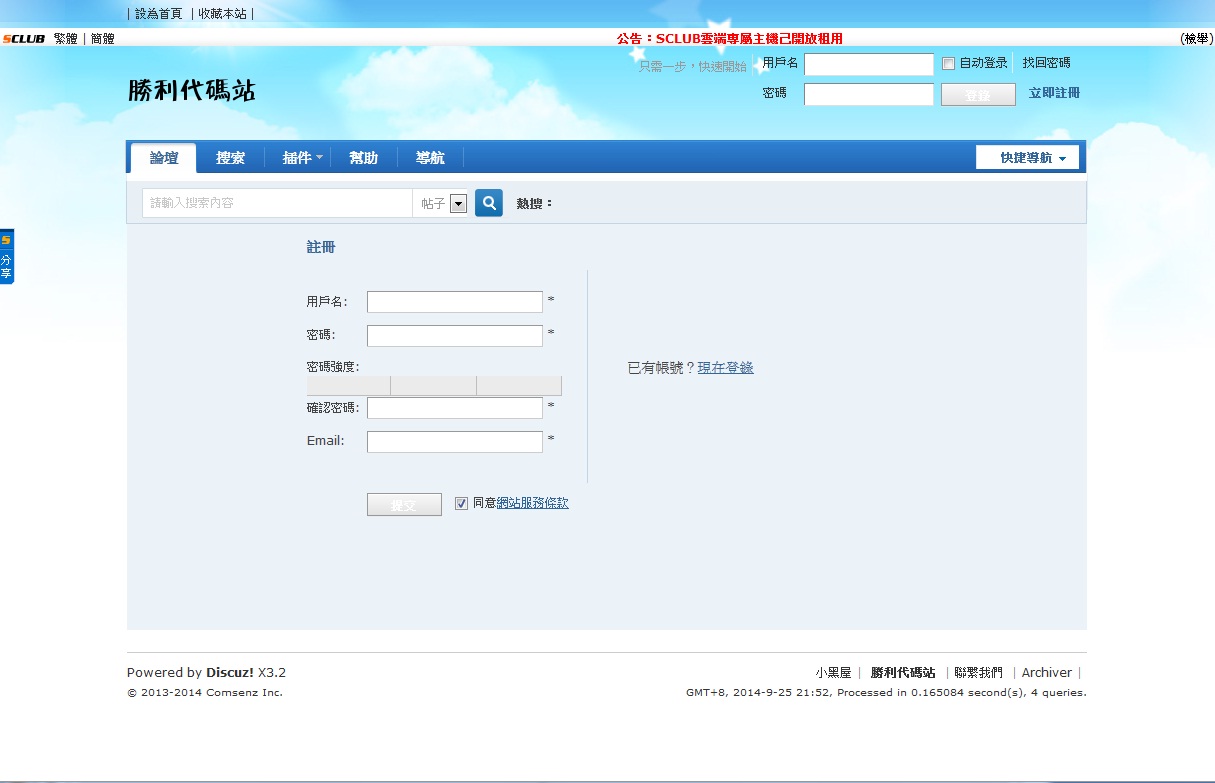Focus the registration Email input field
This screenshot has width=1215, height=783.
[x=454, y=442]
